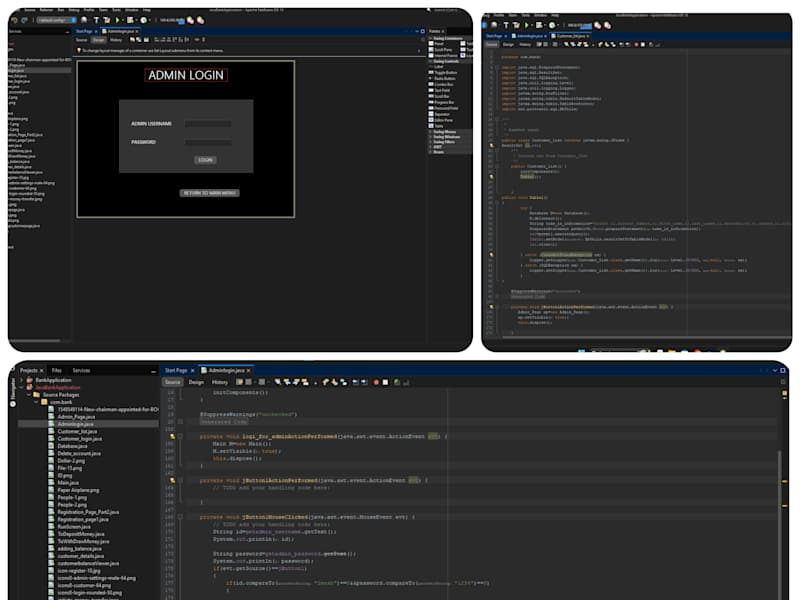Pick Password Field from the palette
800x600 pixels.
[443, 108]
